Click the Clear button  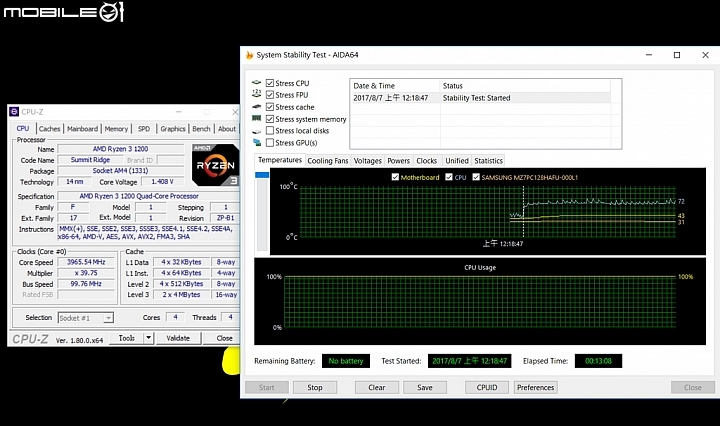(x=377, y=387)
